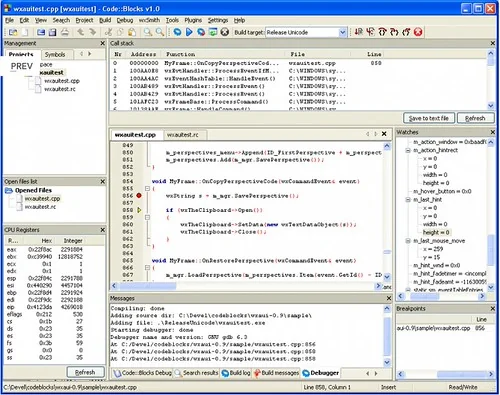Click the Find magnifier icon
Viewport: 500px width, 395px height.
148,32
